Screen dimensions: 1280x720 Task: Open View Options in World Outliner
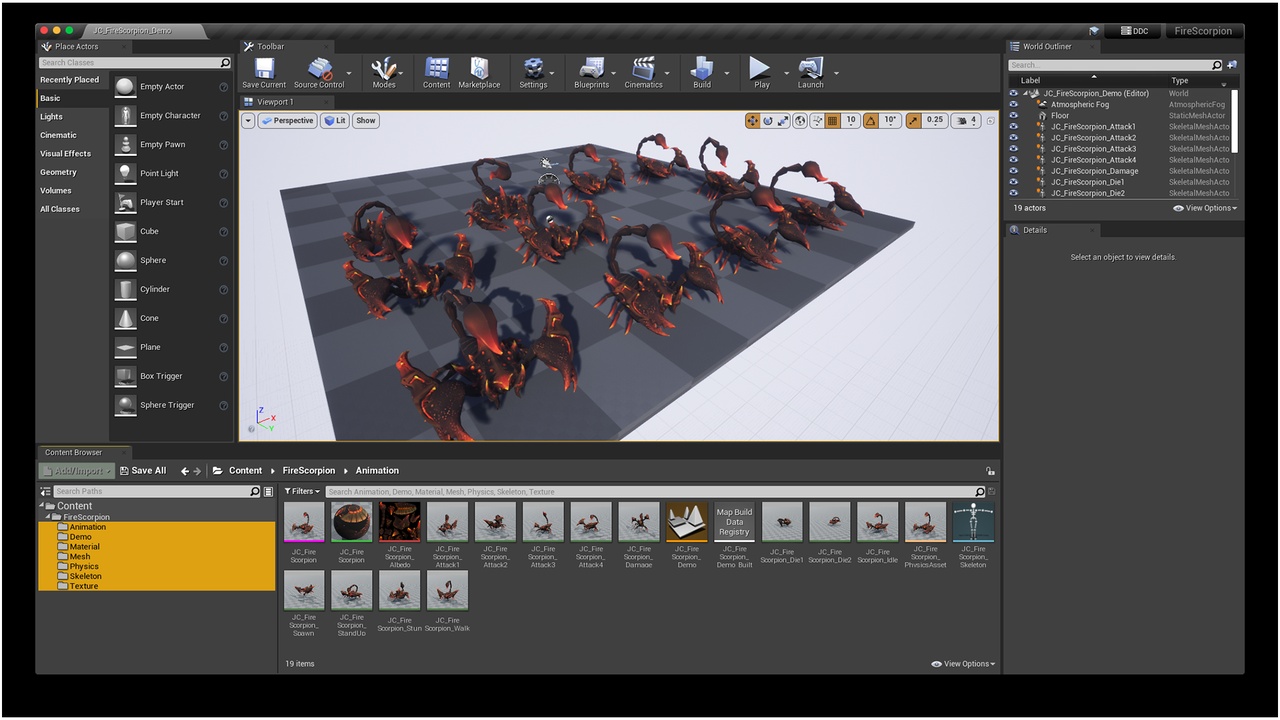[x=1204, y=209]
